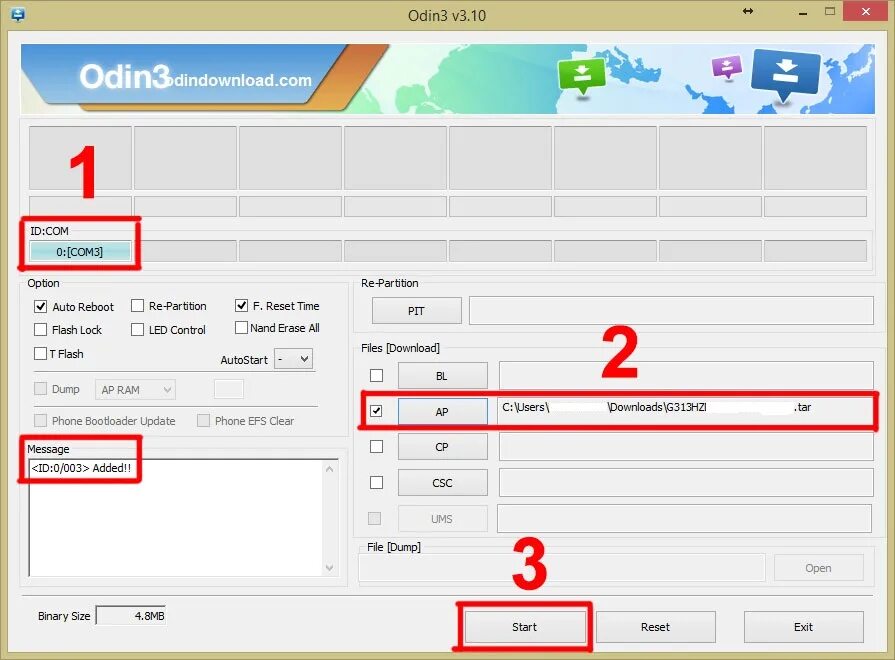Toggle the Auto Reboot checkbox

(x=41, y=307)
